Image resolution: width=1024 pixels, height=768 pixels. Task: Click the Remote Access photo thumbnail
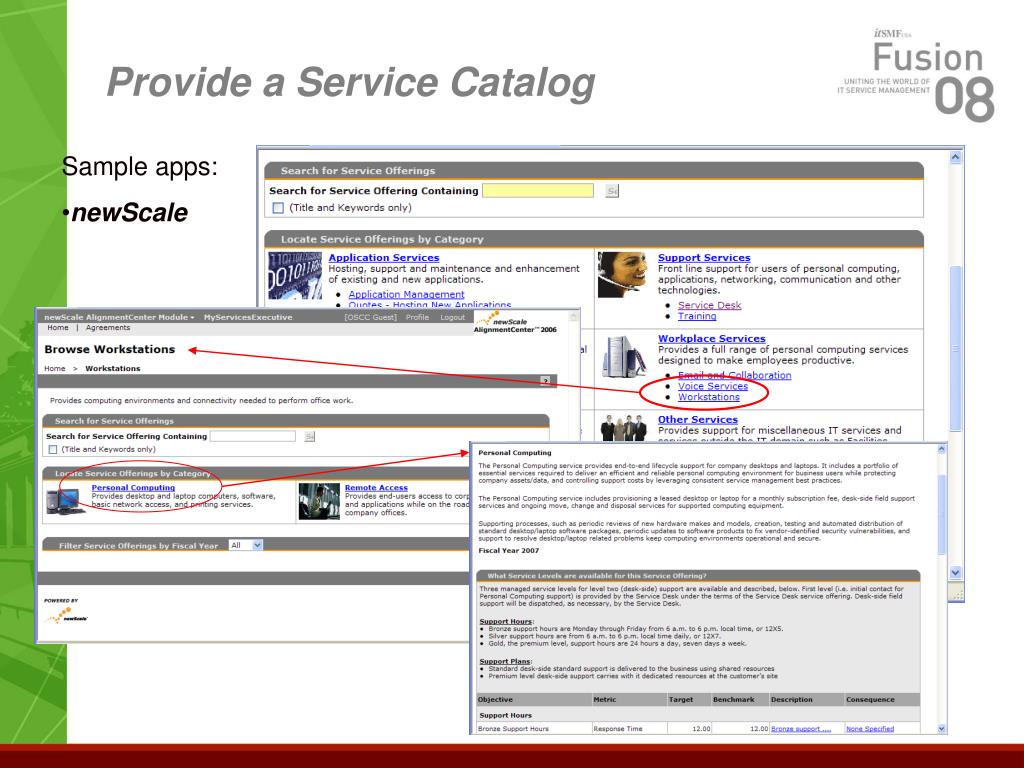point(319,502)
